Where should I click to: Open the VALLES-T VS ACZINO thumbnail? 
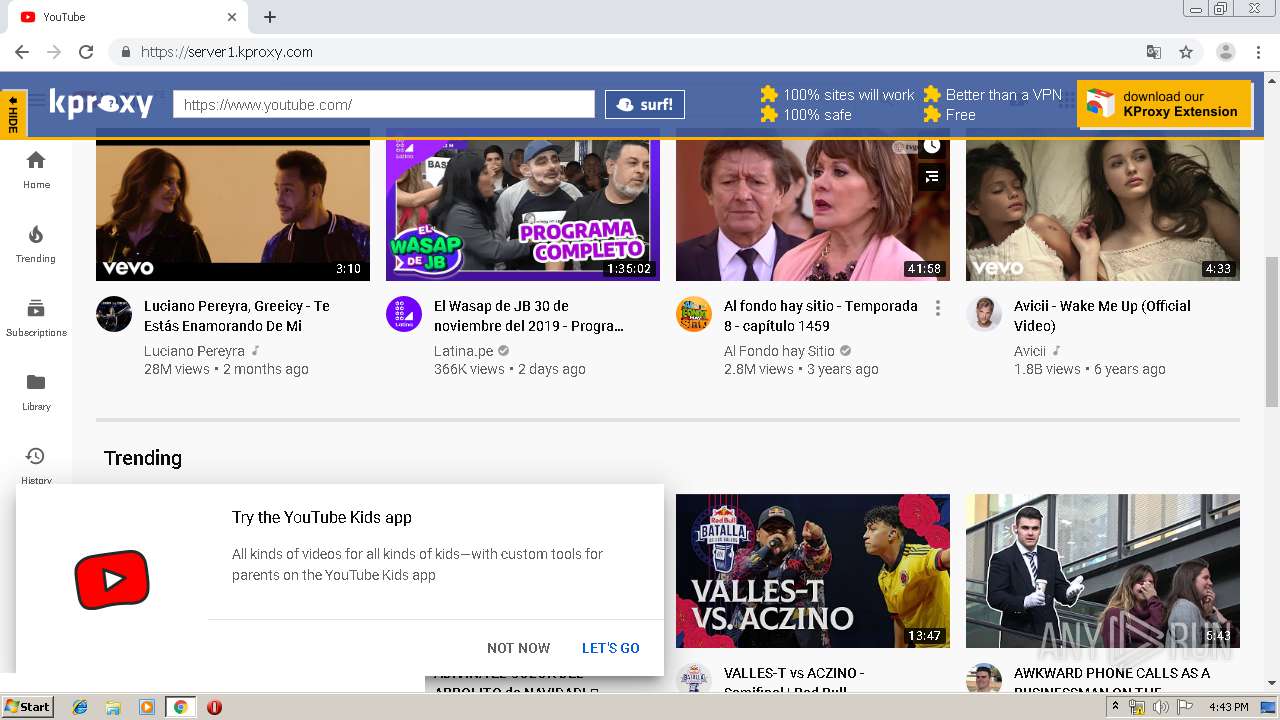point(813,571)
